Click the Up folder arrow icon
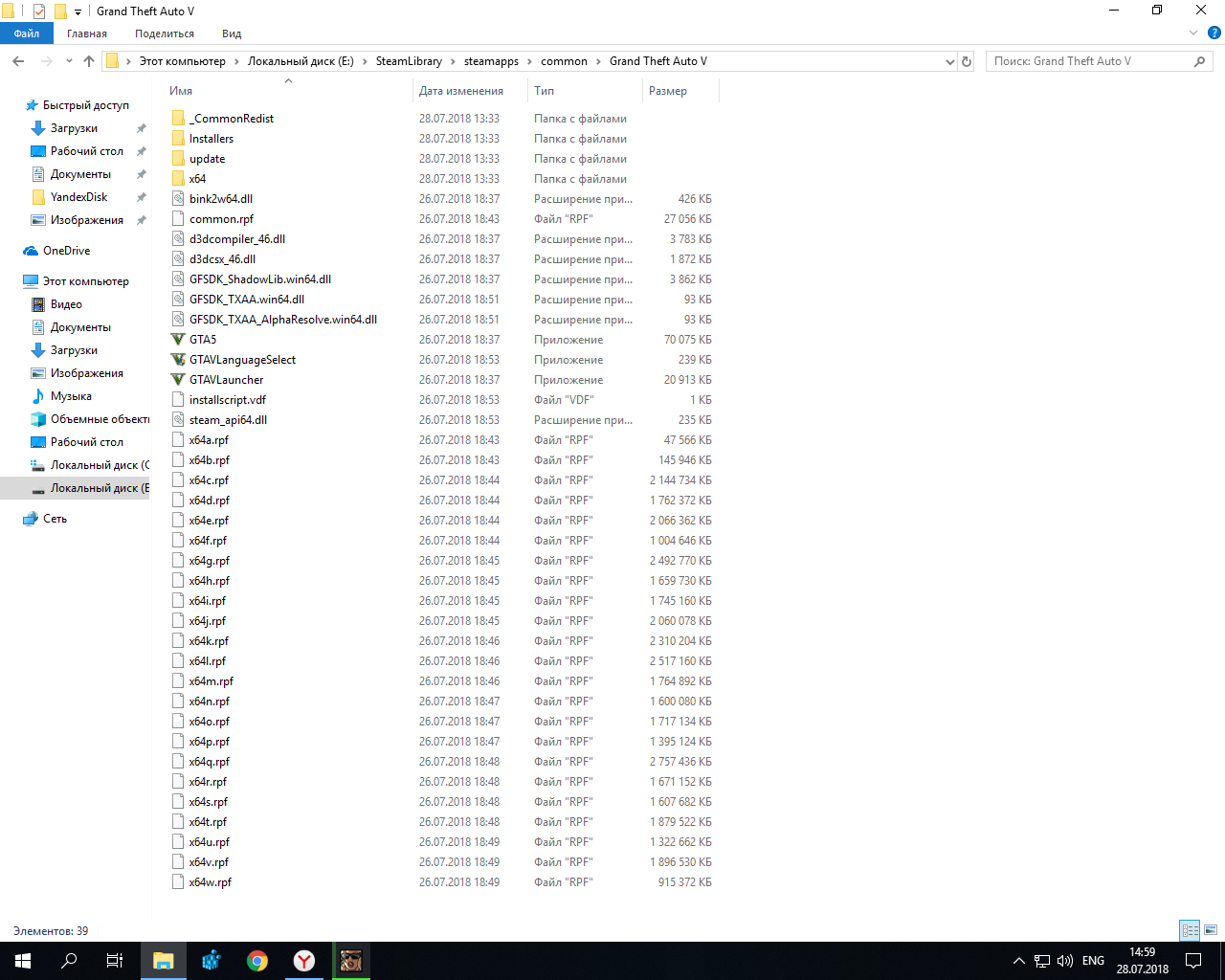 (89, 61)
